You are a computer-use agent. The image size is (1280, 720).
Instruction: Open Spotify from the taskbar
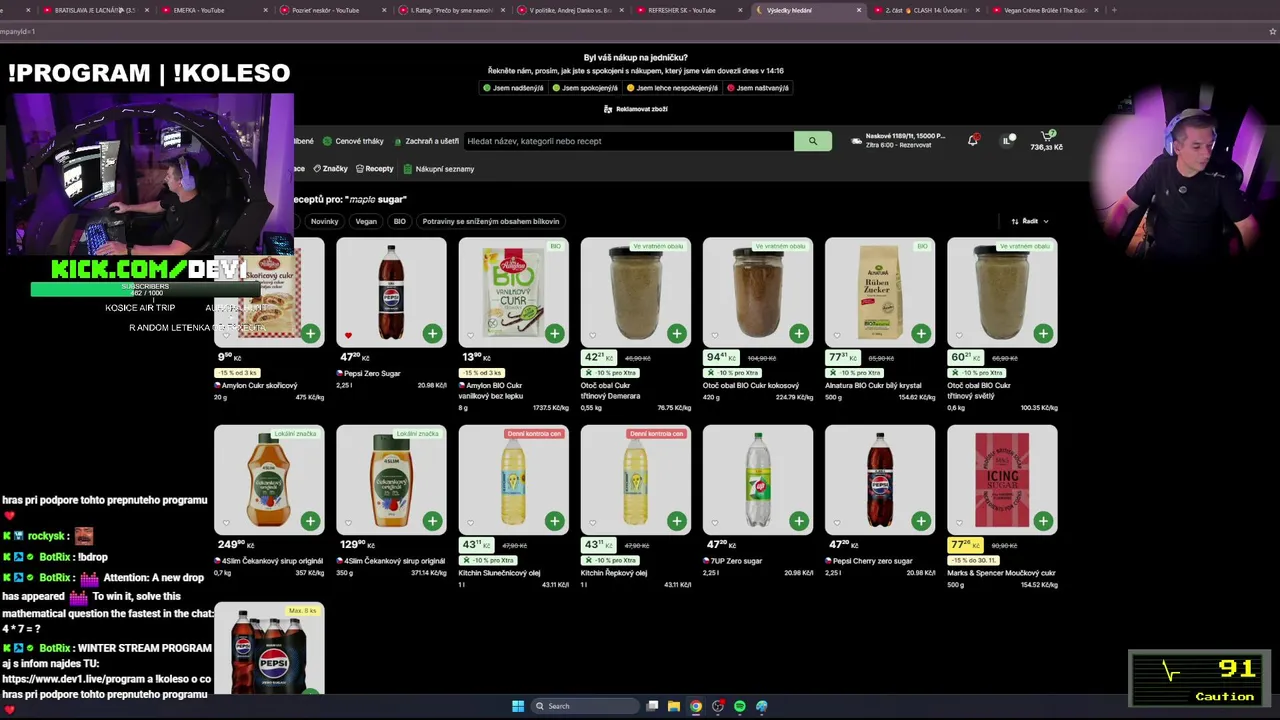pyautogui.click(x=740, y=706)
